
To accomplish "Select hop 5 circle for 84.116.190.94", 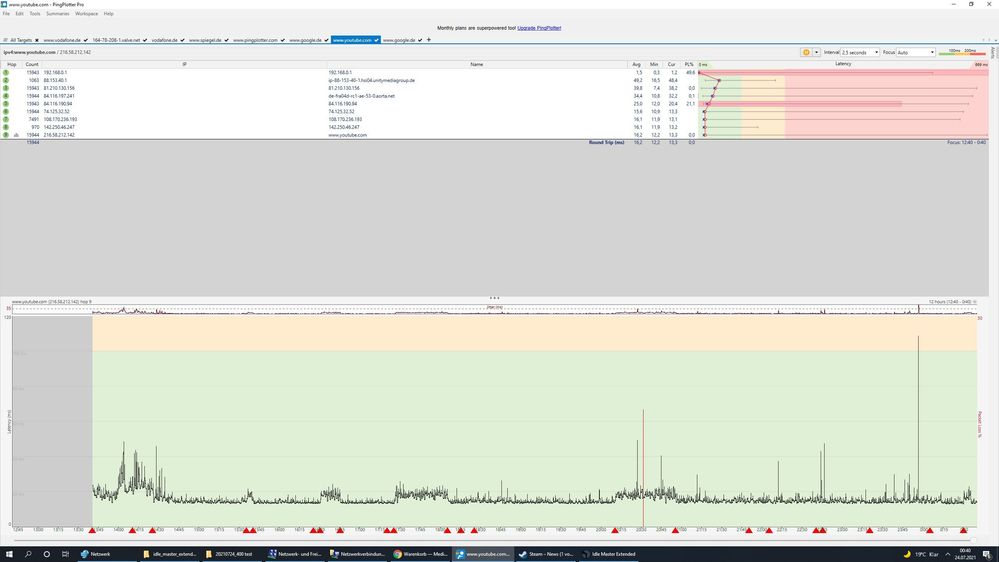I will click(x=6, y=103).
